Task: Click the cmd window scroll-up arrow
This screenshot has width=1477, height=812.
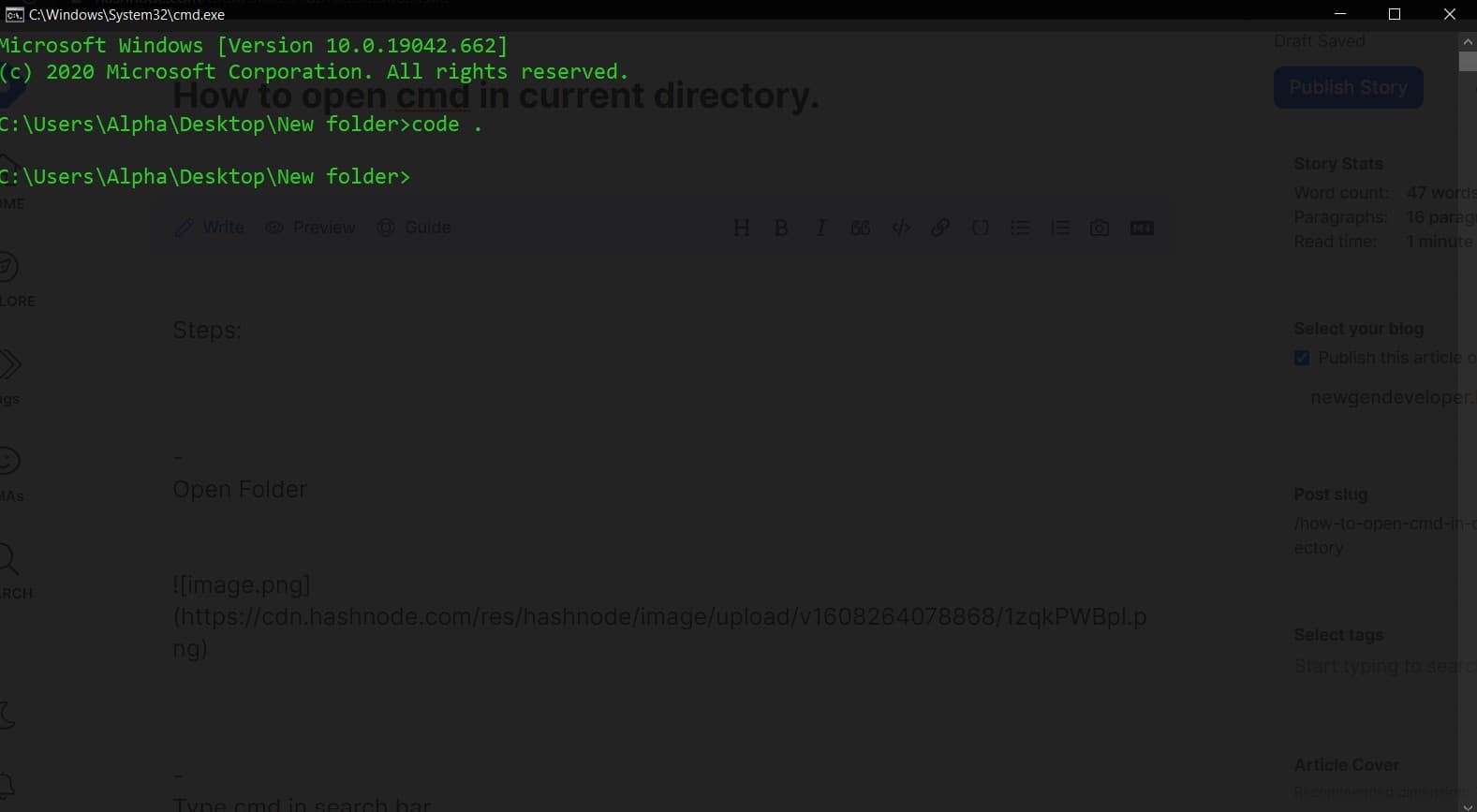Action: point(1468,42)
